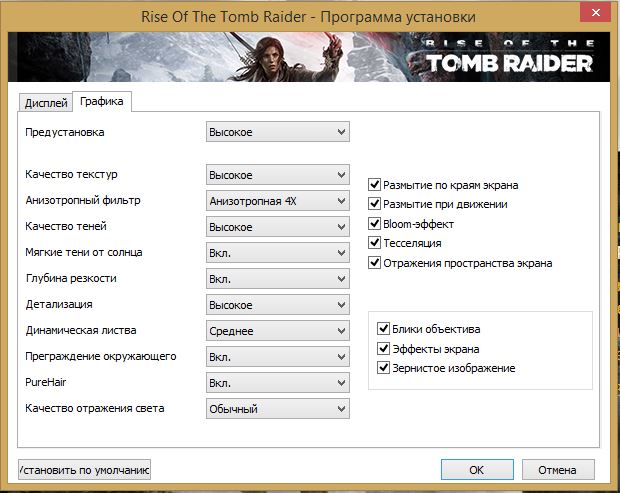Click Установить по умолчанию button
This screenshot has height=493, width=620.
click(84, 470)
